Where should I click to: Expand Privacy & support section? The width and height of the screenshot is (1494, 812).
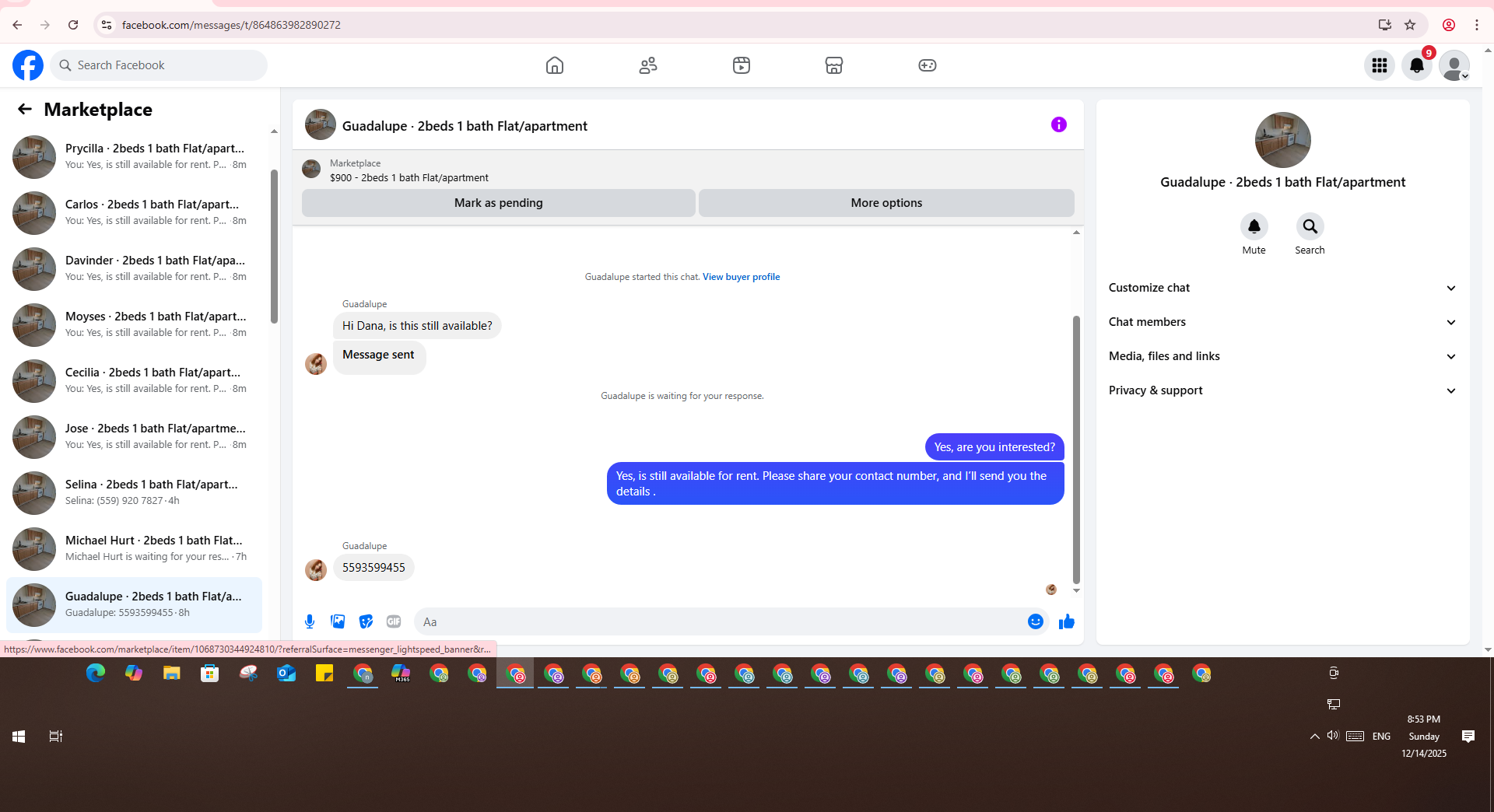coord(1282,390)
